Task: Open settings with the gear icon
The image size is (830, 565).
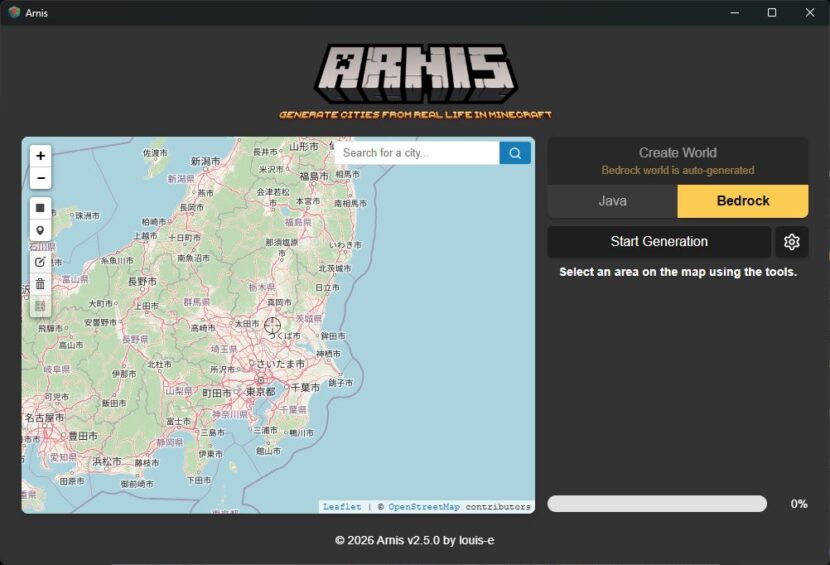Action: tap(792, 242)
